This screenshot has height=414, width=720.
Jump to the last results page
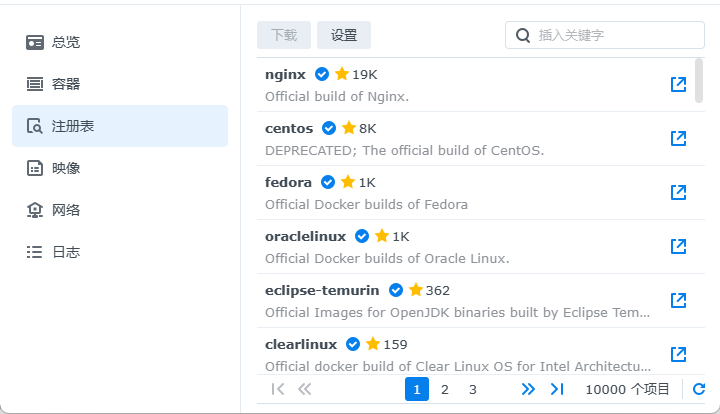tap(557, 389)
